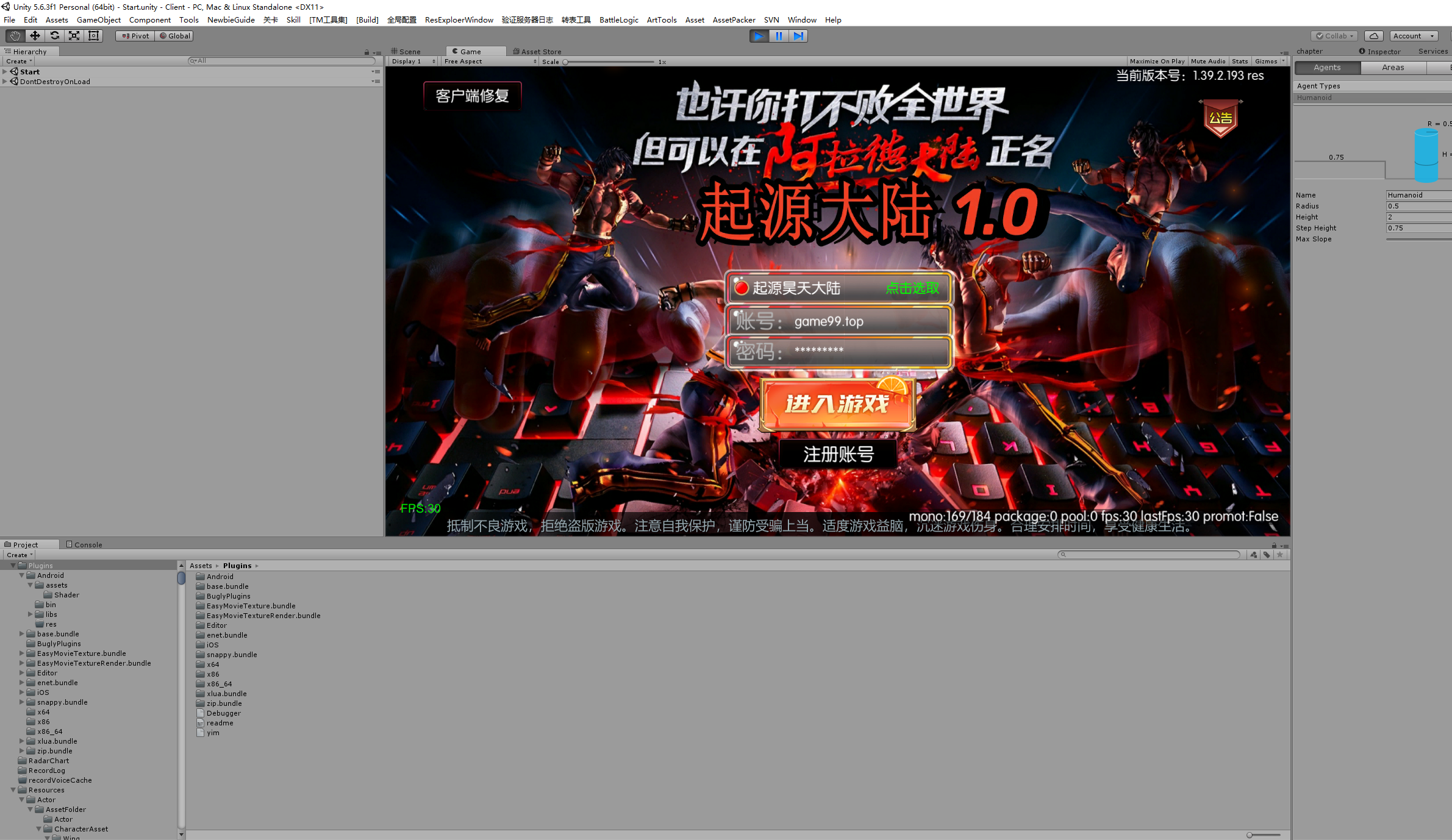The height and width of the screenshot is (840, 1452).
Task: Click the Pause button in toolbar
Action: point(779,36)
